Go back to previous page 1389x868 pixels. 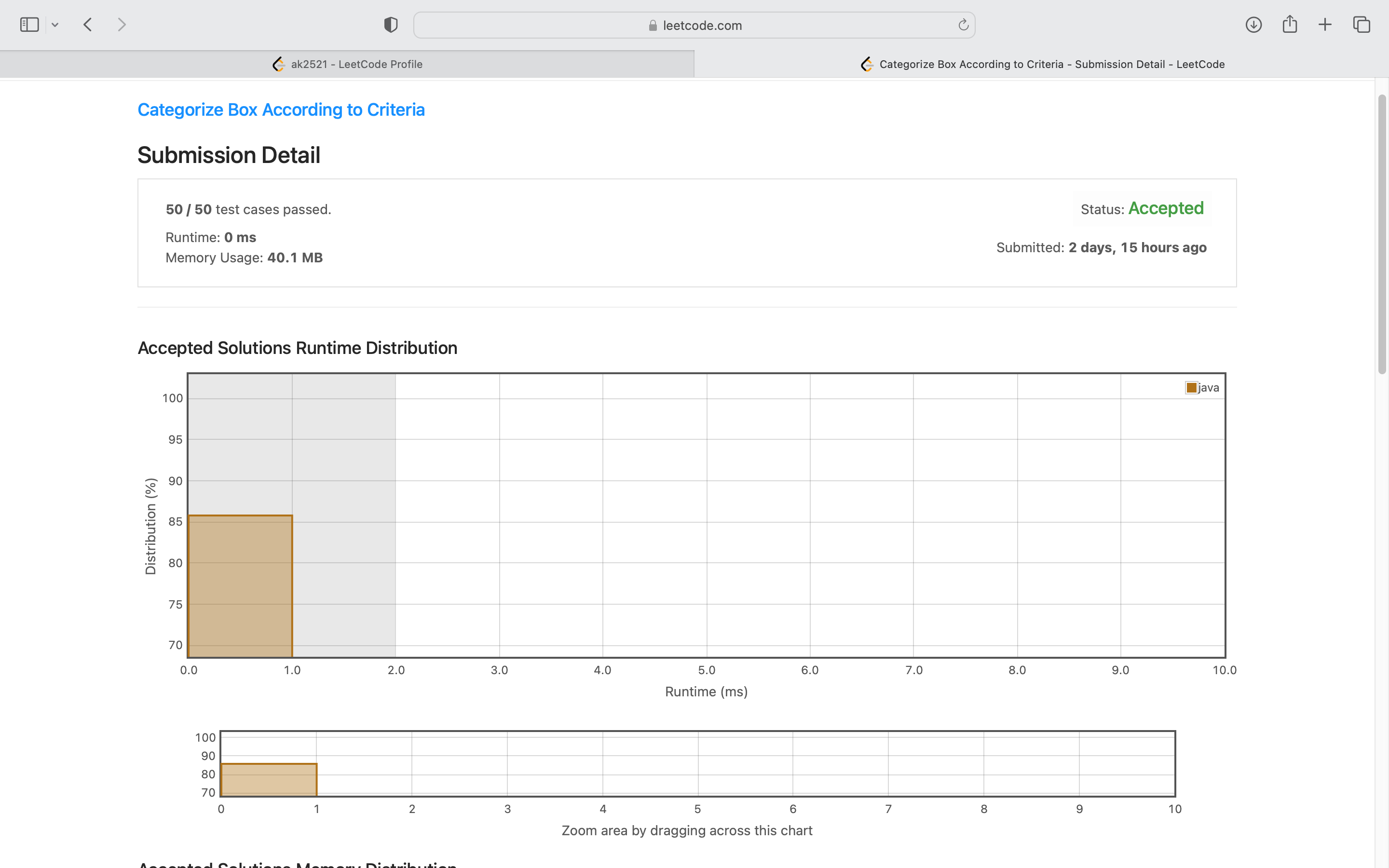(x=88, y=25)
